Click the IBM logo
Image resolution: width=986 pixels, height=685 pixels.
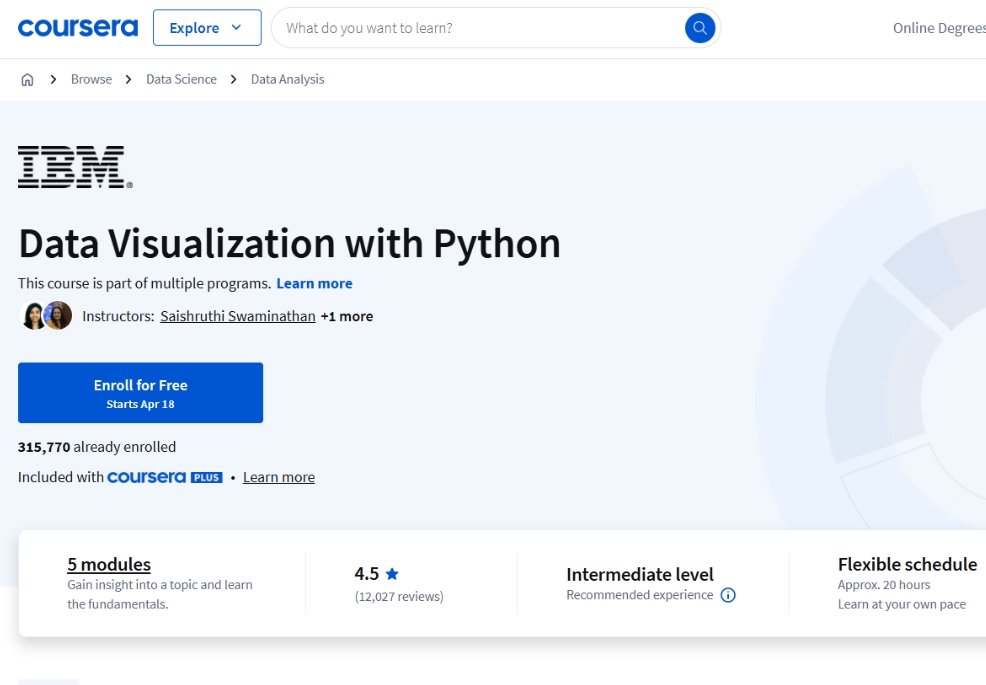(70, 166)
